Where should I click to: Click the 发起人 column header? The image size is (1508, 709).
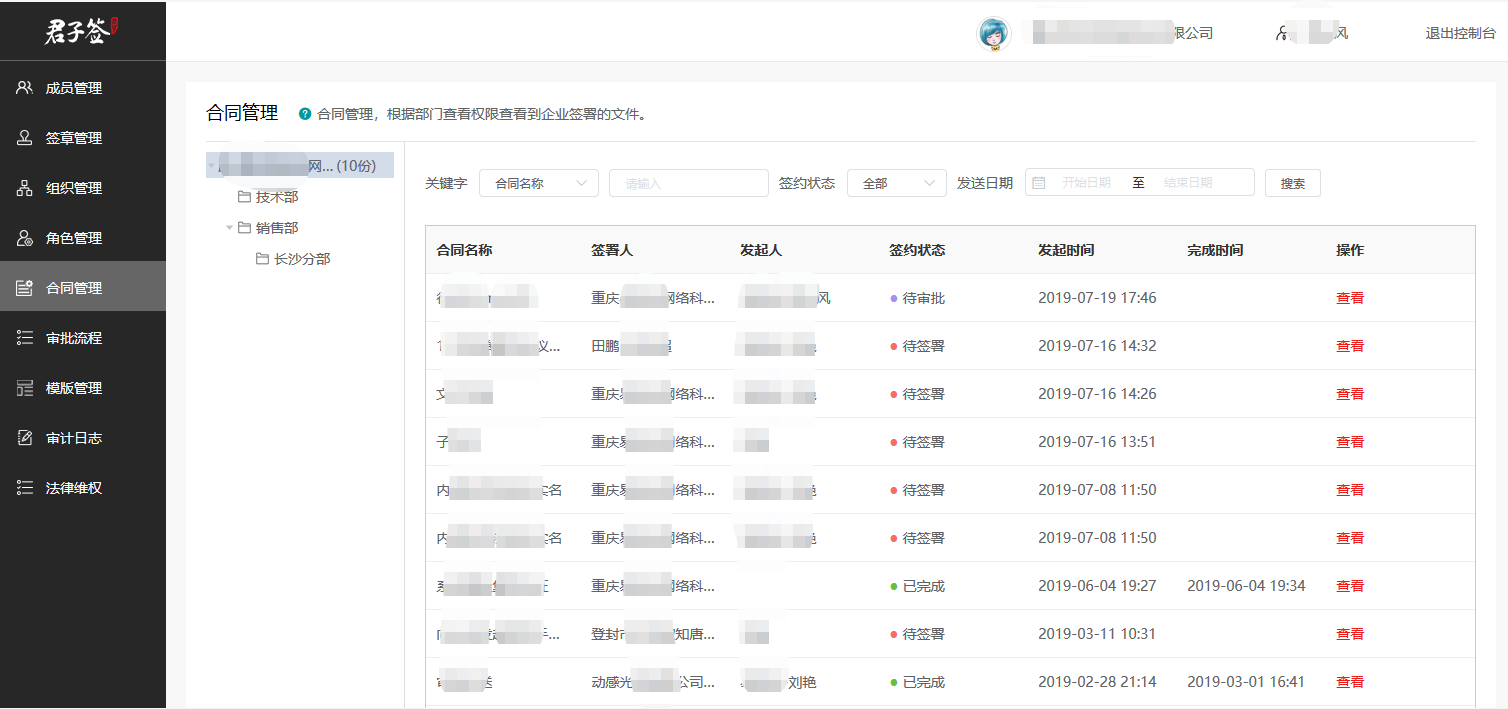[x=761, y=250]
